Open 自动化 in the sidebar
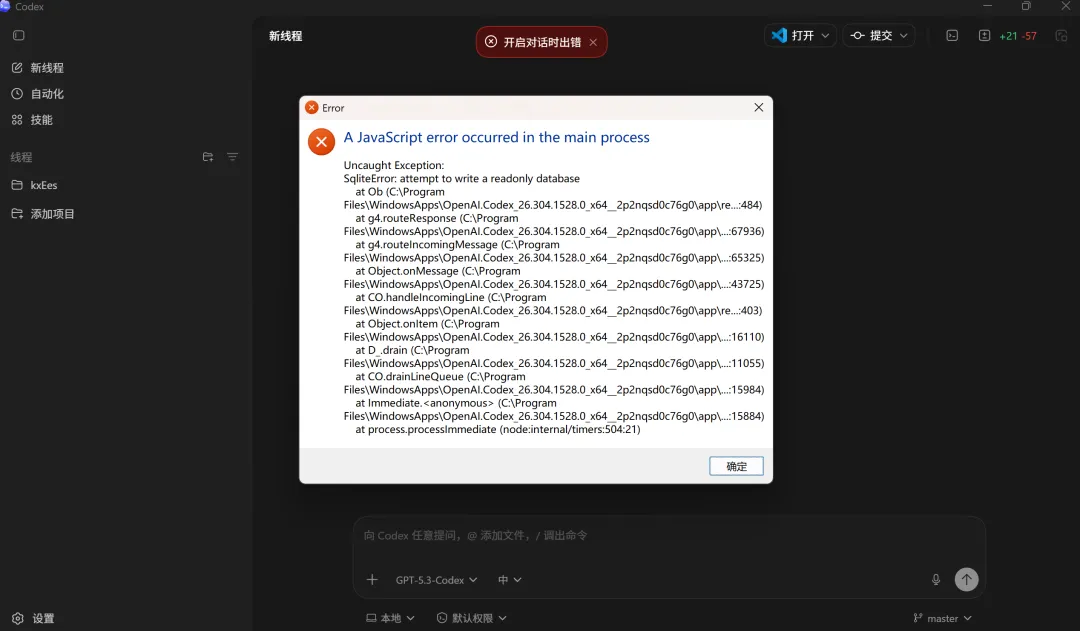The image size is (1080, 631). pyautogui.click(x=38, y=94)
